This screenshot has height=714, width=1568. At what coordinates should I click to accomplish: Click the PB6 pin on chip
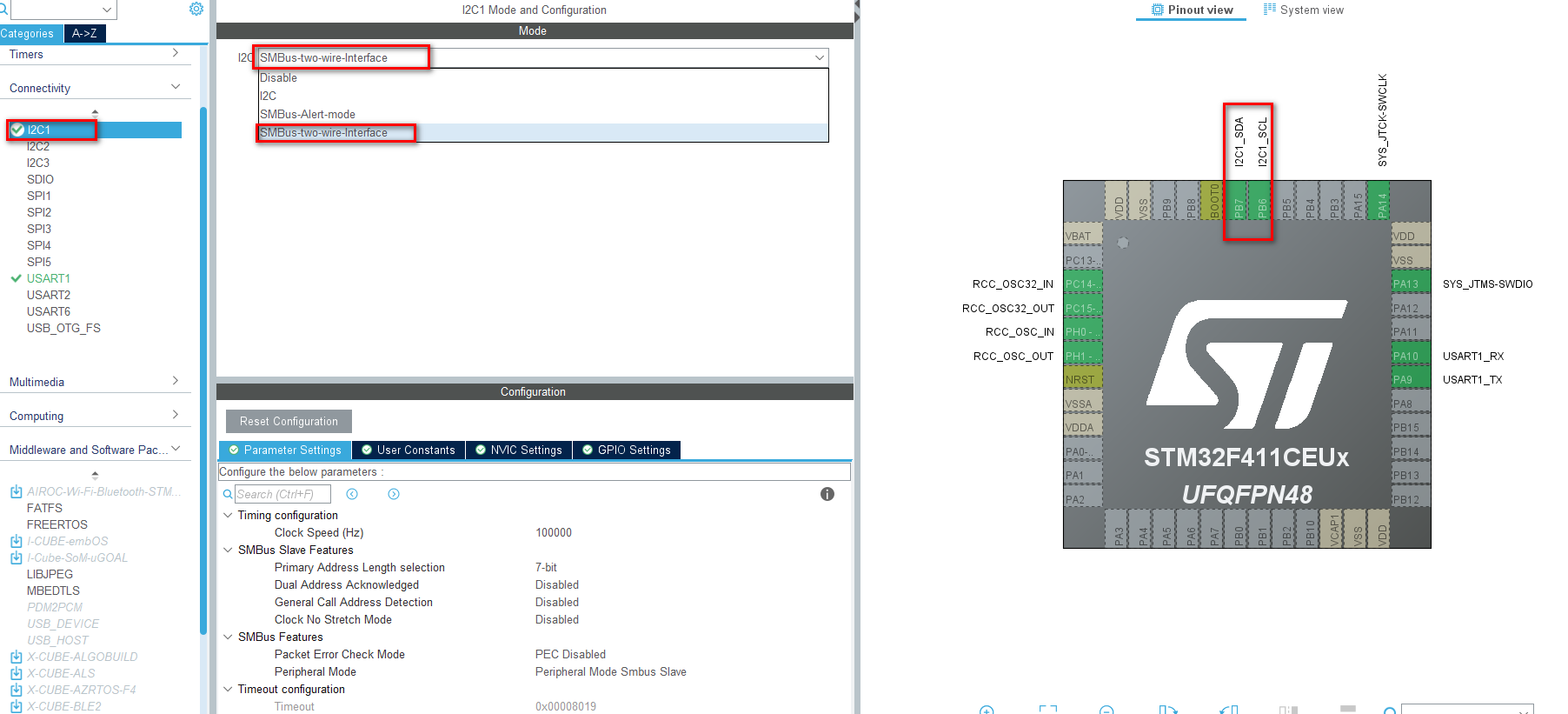(x=1262, y=201)
